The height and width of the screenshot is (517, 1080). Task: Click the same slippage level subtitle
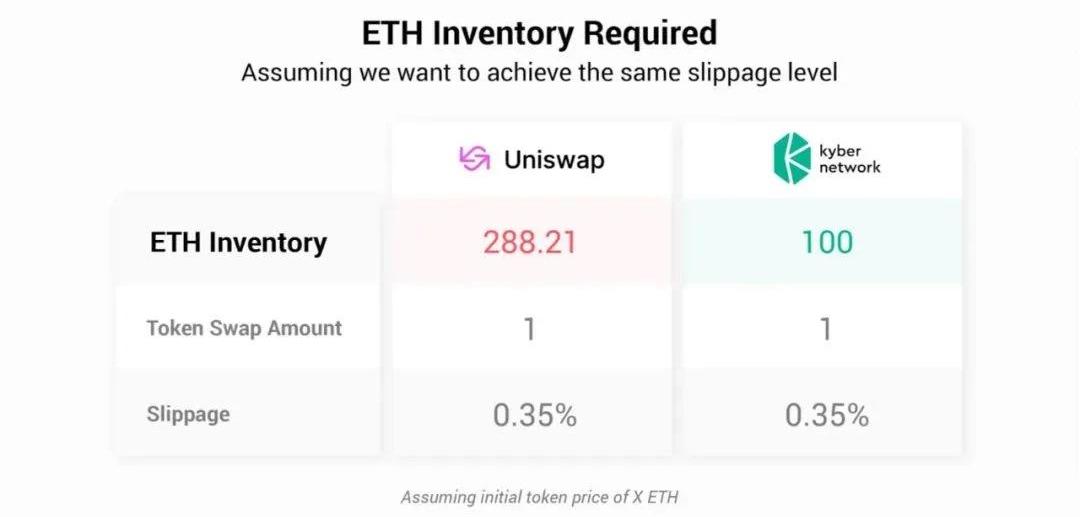point(539,72)
